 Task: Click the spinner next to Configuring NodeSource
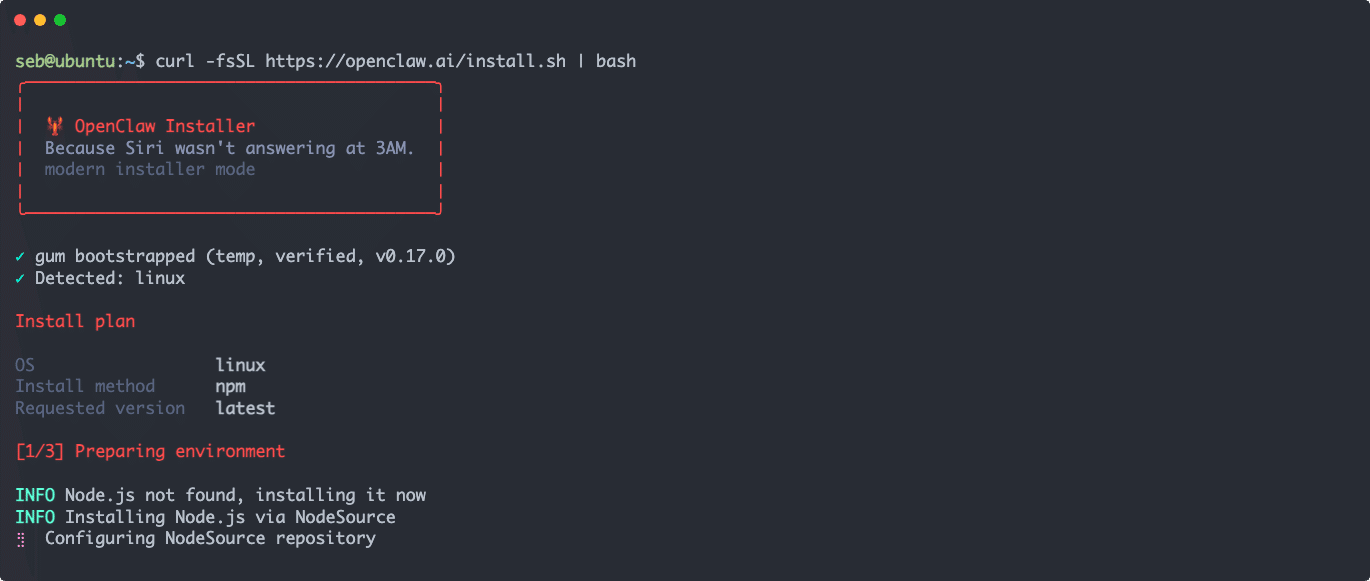[x=21, y=539]
